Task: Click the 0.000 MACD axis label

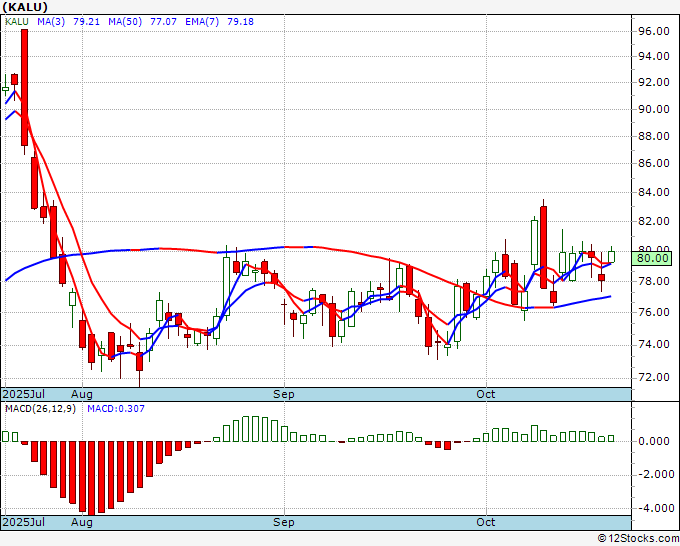Action: 654,441
